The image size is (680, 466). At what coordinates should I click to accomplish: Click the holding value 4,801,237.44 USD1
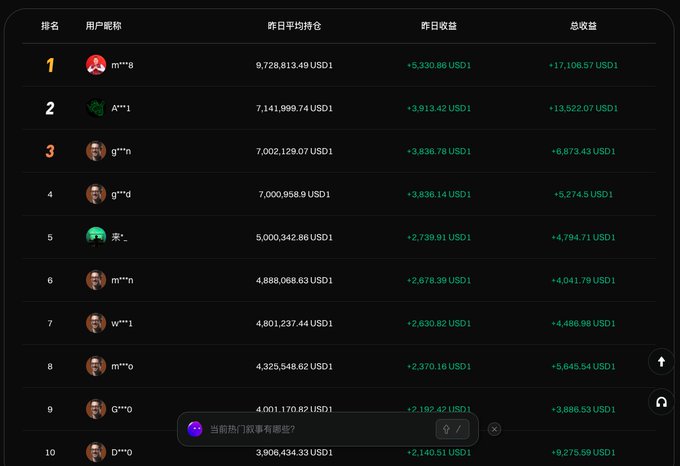point(294,323)
